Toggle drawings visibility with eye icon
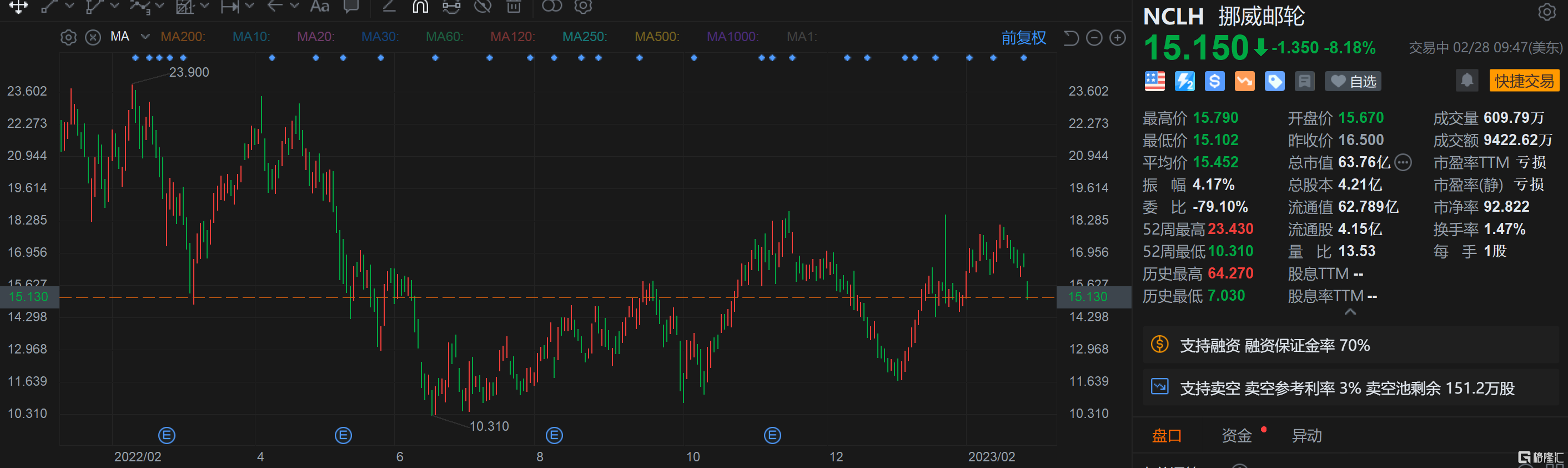Image resolution: width=1568 pixels, height=468 pixels. 483,7
